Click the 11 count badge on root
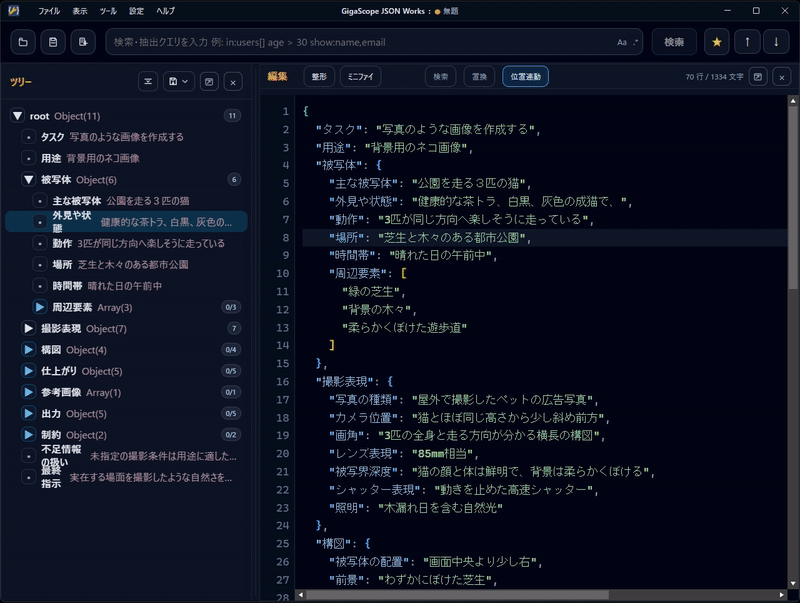Image resolution: width=800 pixels, height=603 pixels. (232, 116)
